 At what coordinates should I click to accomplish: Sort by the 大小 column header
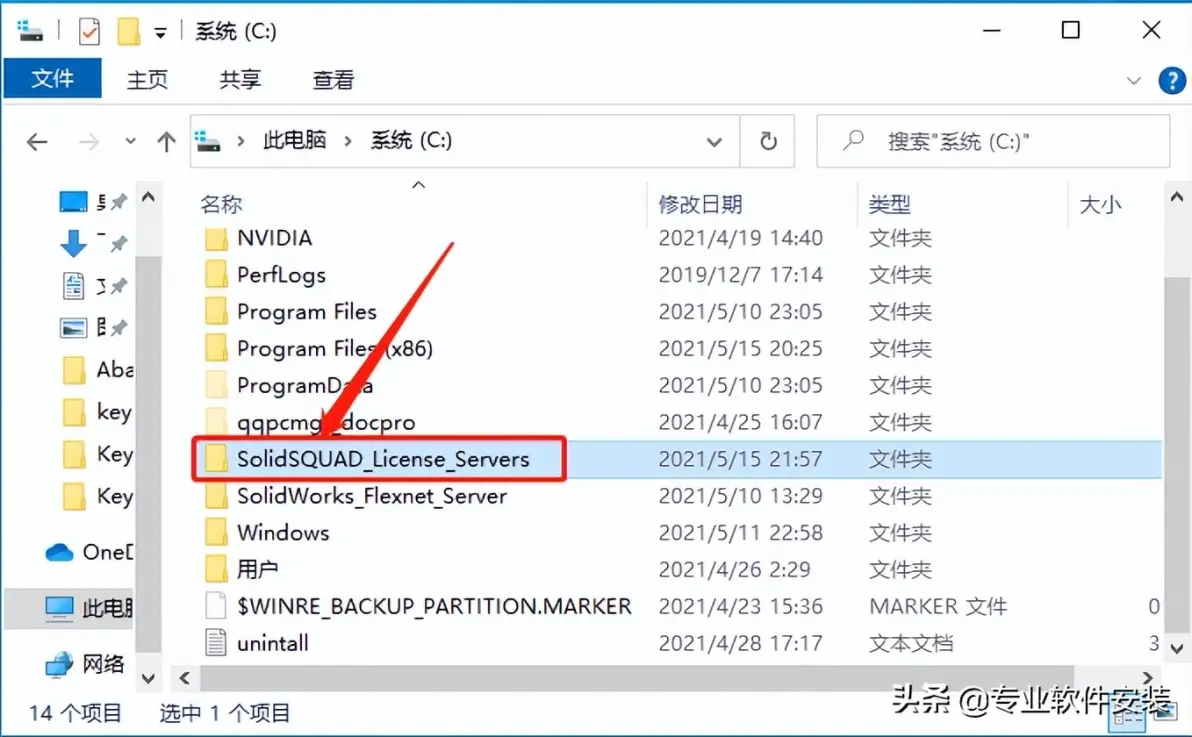pos(1100,204)
